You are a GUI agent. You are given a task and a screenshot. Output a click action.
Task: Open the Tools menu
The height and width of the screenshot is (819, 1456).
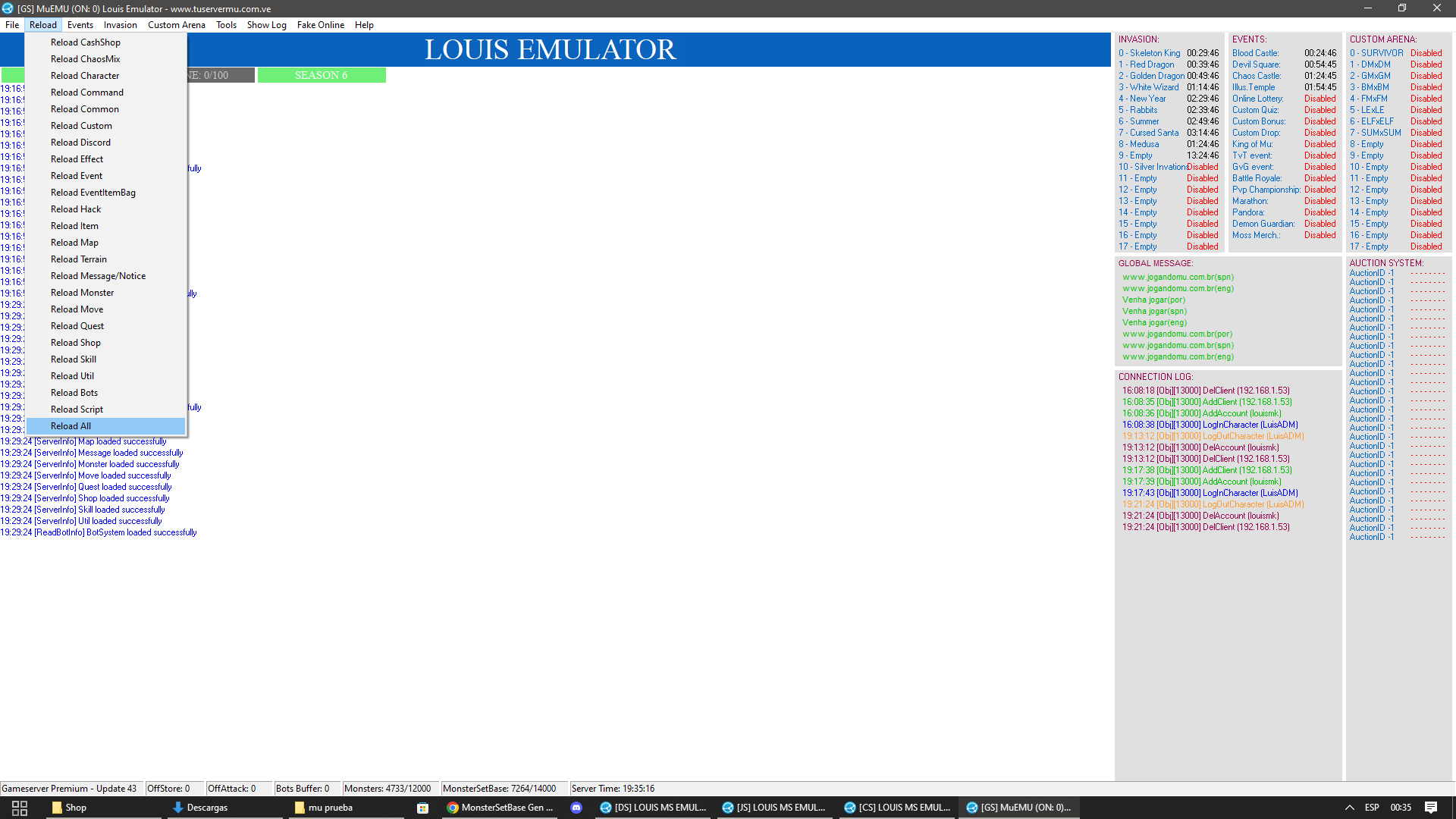click(x=226, y=25)
